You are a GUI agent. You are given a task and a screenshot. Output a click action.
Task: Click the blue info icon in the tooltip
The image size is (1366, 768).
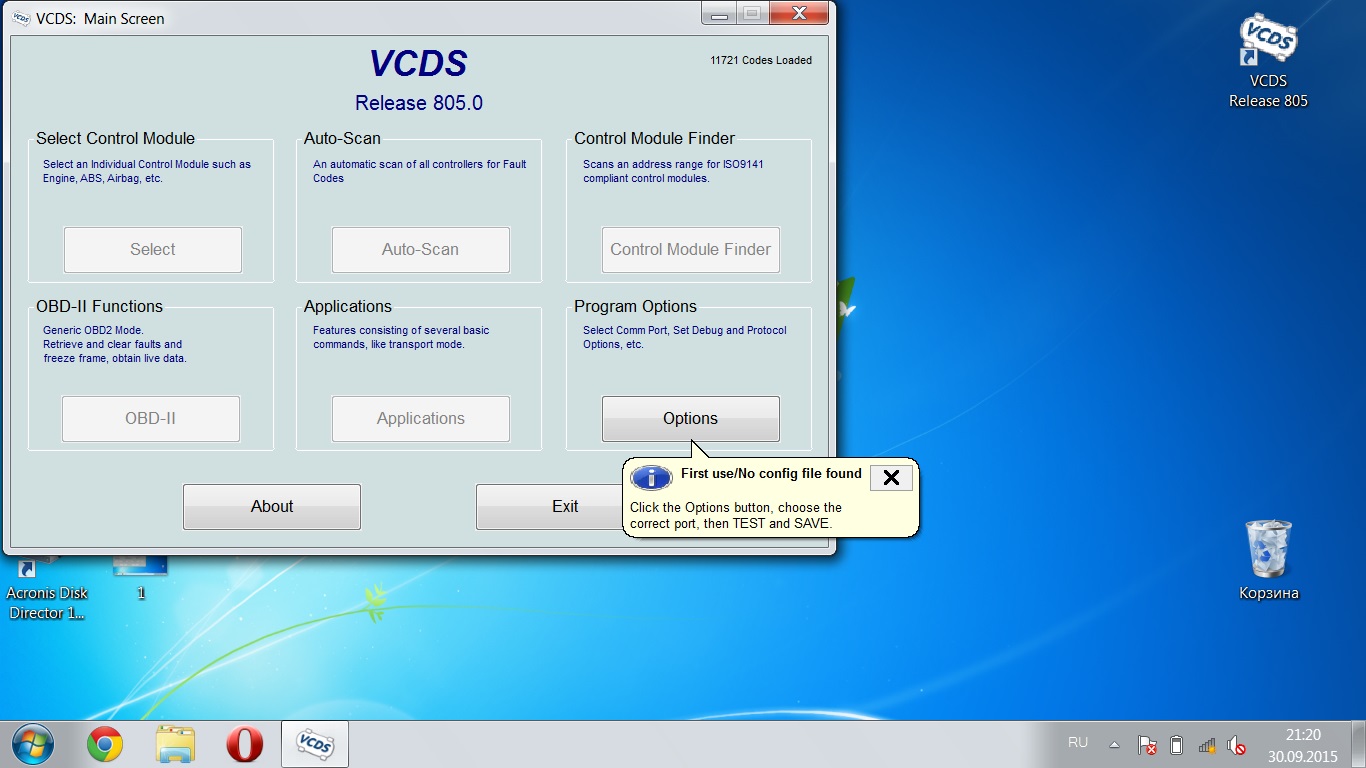651,477
